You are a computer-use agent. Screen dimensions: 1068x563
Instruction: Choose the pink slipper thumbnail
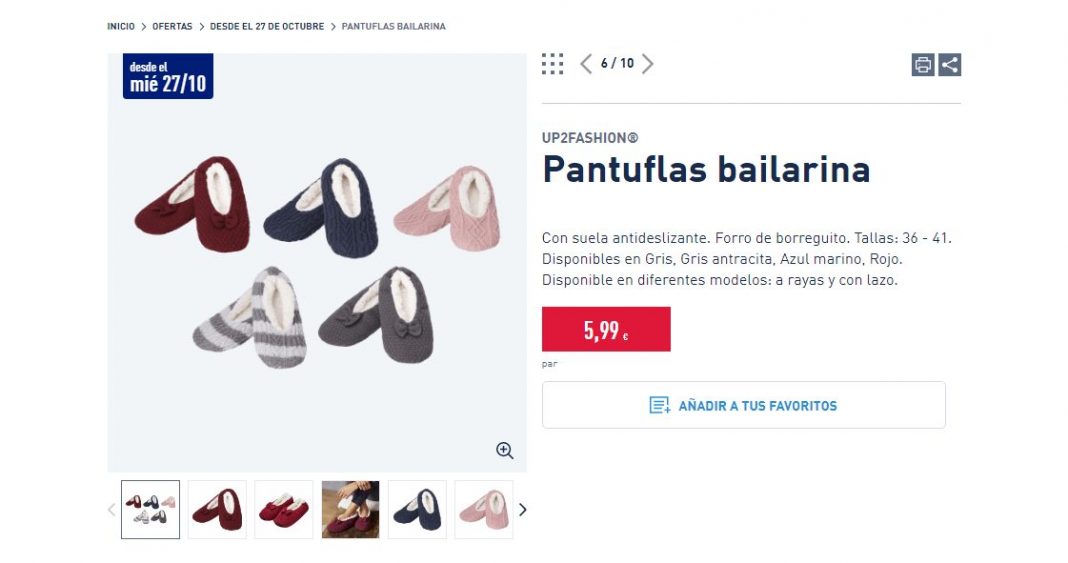484,510
